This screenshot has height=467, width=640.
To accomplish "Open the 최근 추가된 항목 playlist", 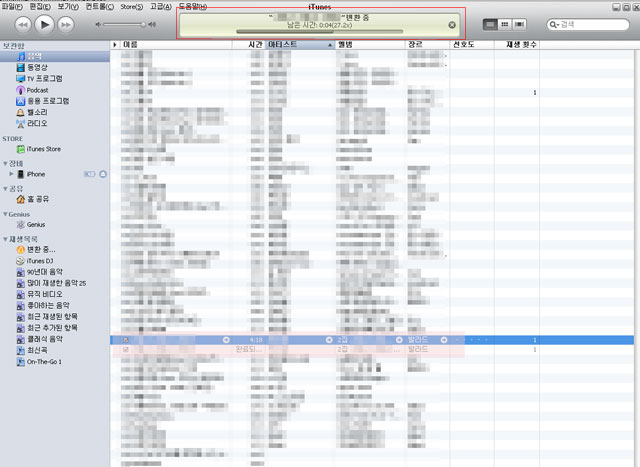I will click(47, 327).
